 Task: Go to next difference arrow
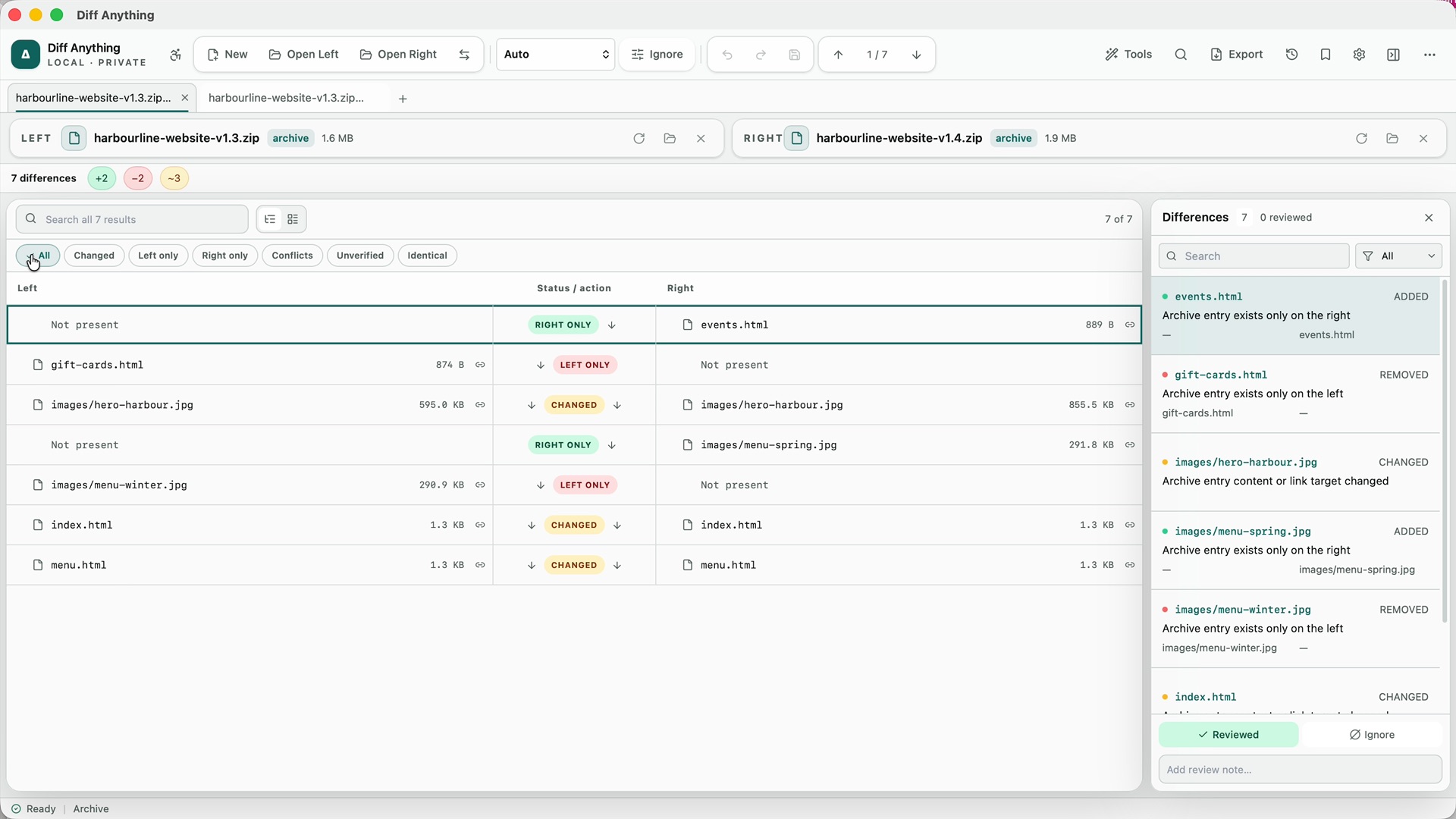click(x=916, y=55)
